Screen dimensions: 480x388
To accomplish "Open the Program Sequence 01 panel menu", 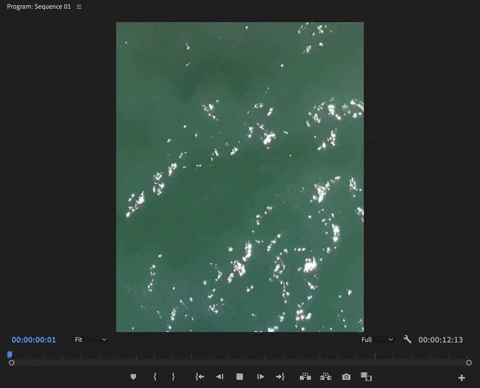I will tap(79, 7).
